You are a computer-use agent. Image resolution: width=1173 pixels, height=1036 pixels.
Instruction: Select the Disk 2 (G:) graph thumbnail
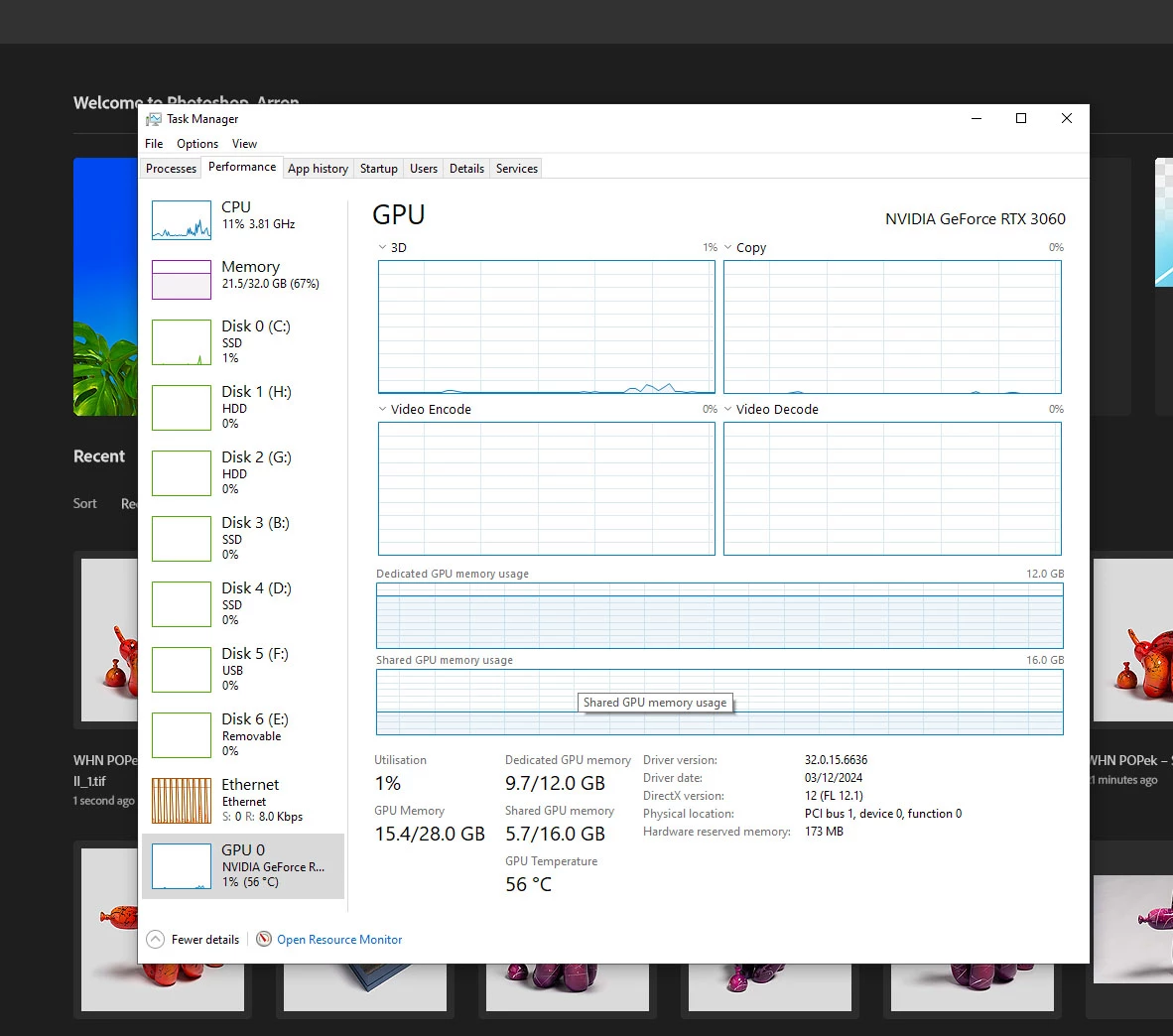click(181, 472)
